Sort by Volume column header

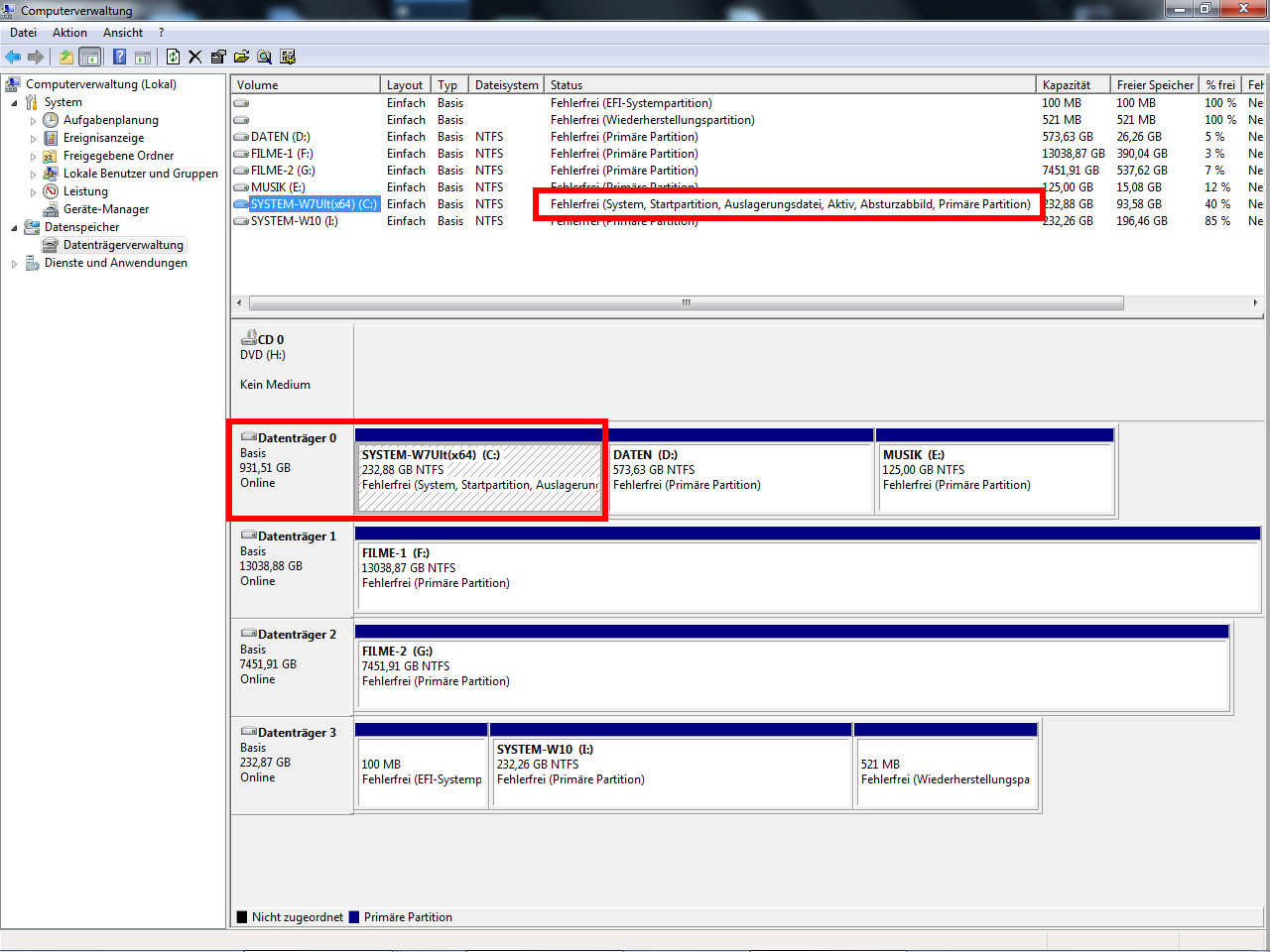pyautogui.click(x=307, y=85)
